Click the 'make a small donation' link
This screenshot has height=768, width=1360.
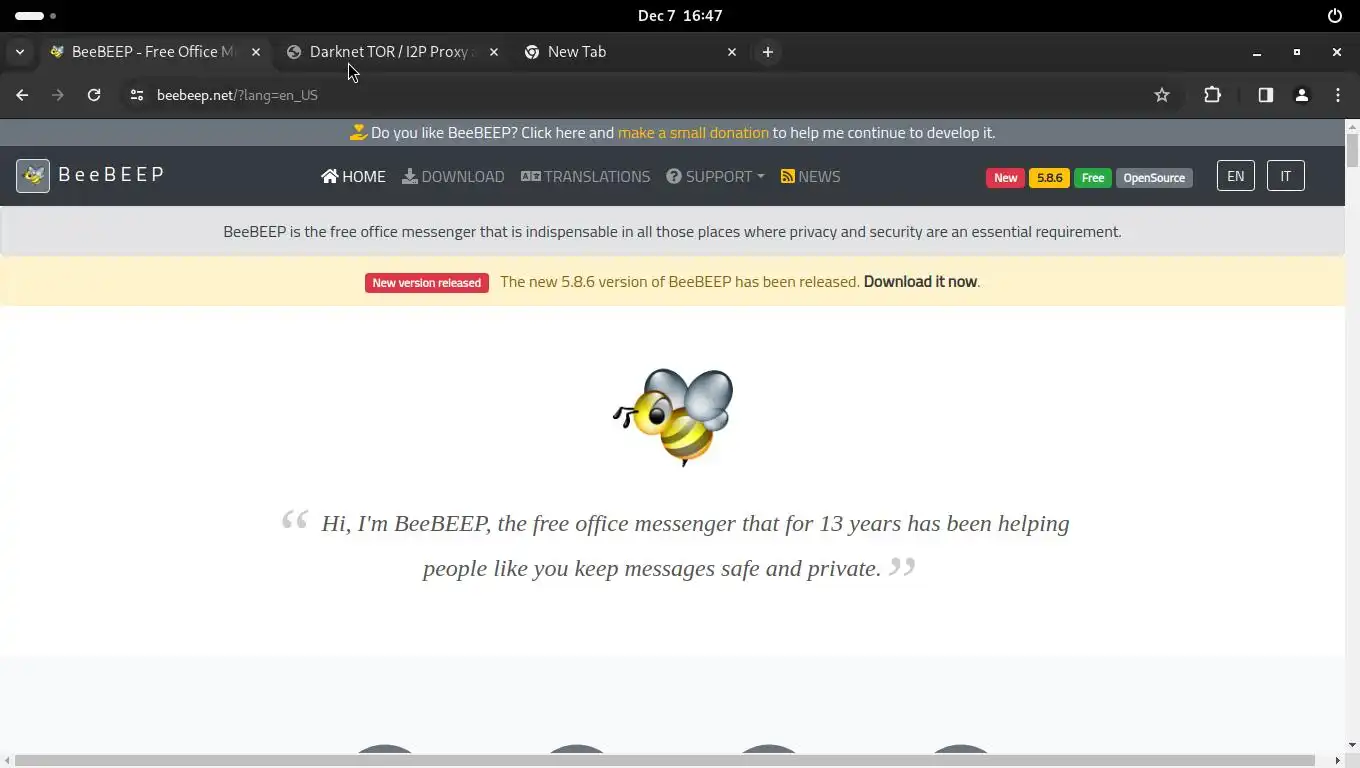(x=693, y=132)
